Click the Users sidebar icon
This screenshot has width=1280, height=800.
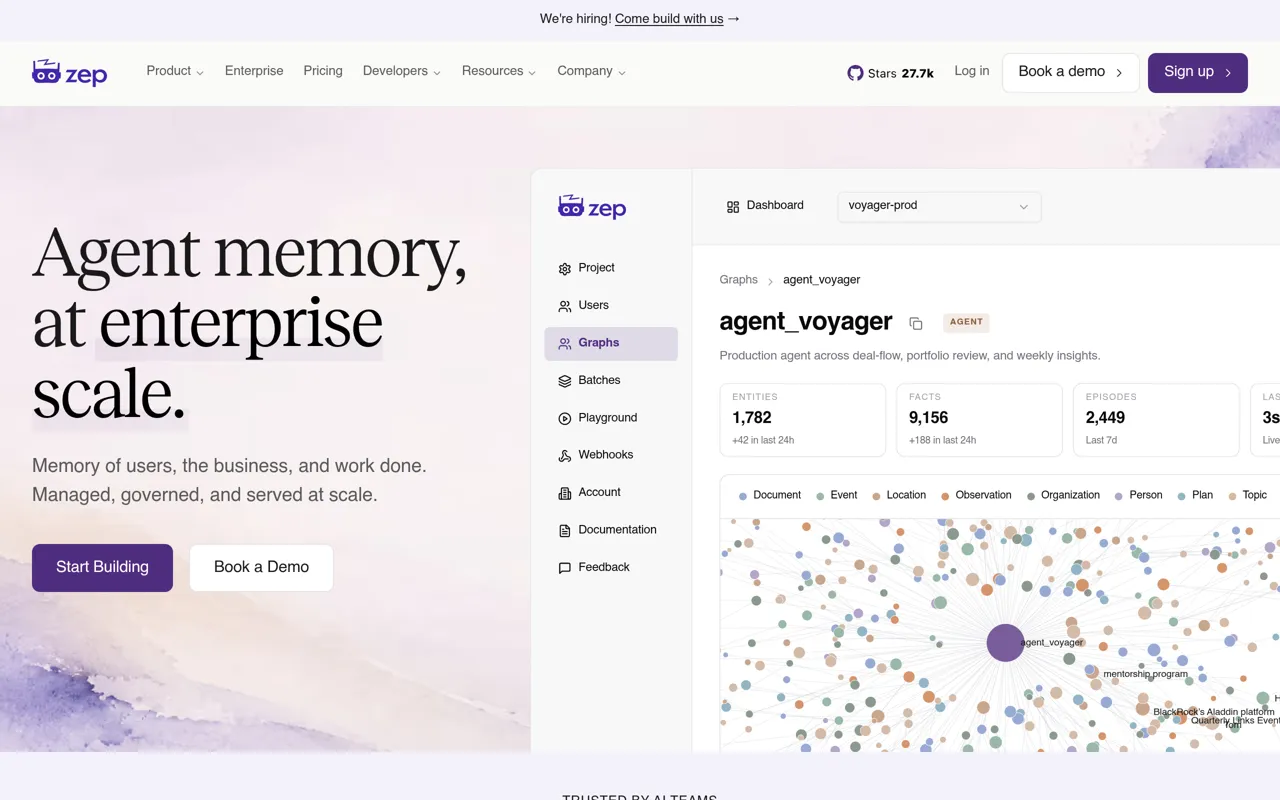[565, 306]
